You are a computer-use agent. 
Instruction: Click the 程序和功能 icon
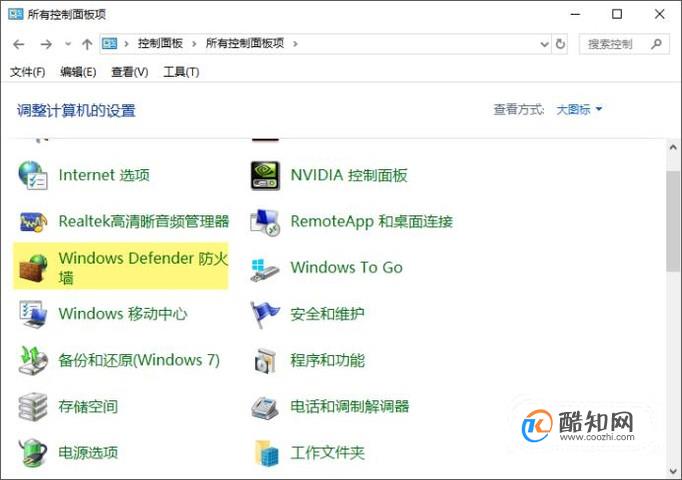(265, 361)
